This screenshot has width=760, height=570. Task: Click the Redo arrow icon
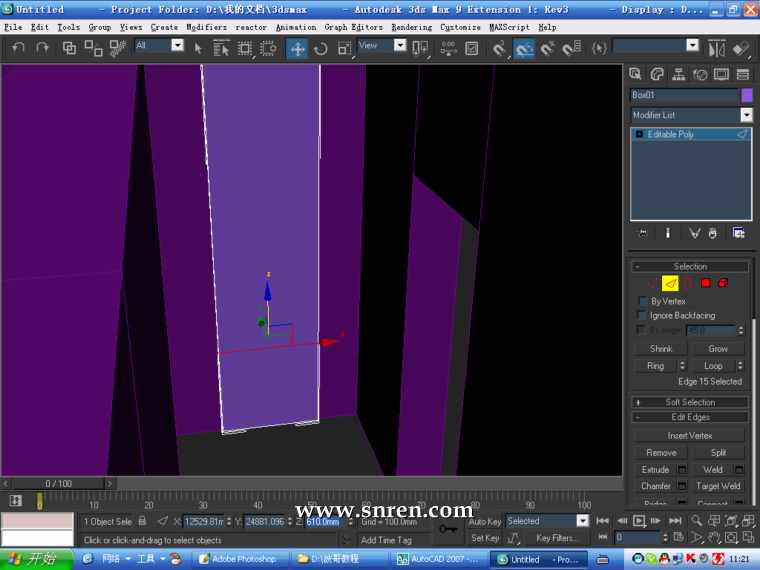(x=43, y=48)
